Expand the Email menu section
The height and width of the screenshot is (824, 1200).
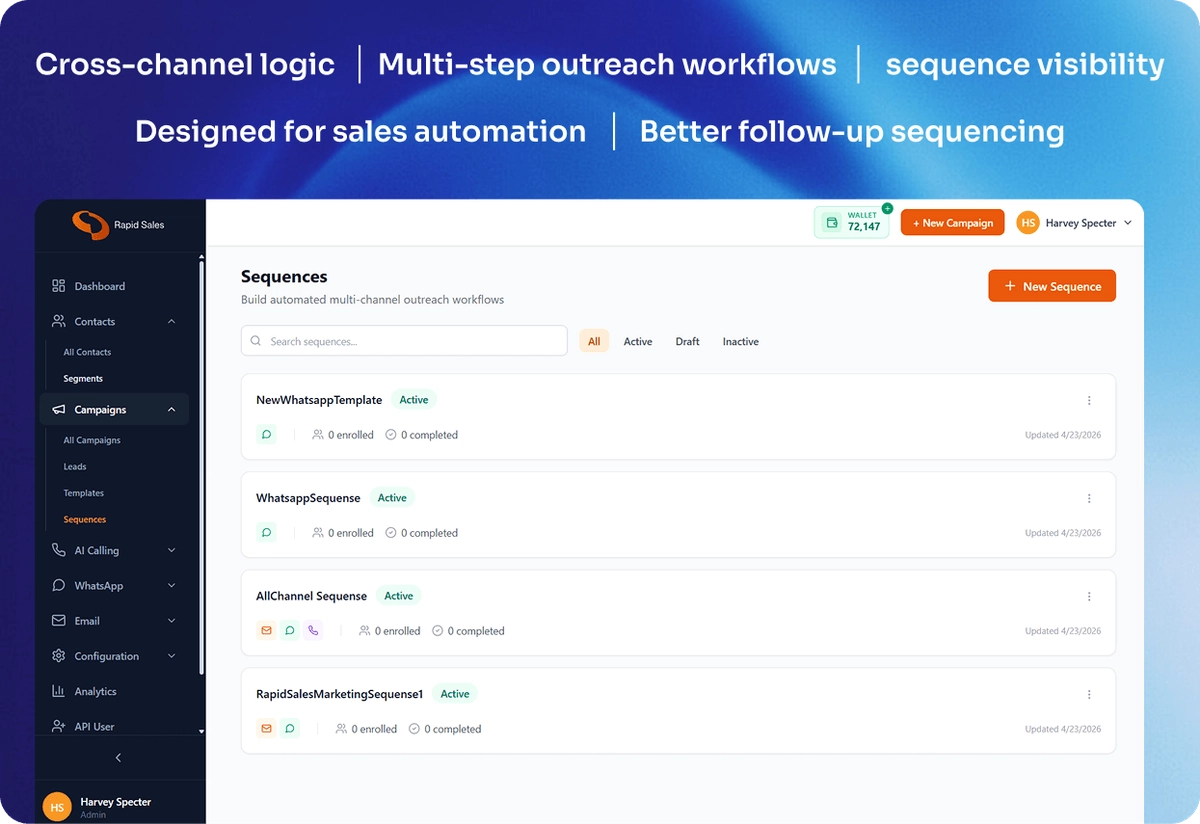[171, 620]
